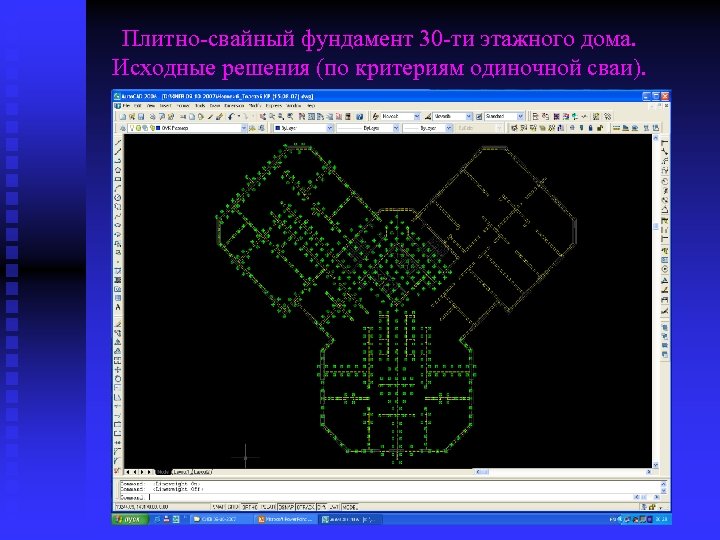720x540 pixels.
Task: Click the Text Style icon
Action: (x=375, y=116)
